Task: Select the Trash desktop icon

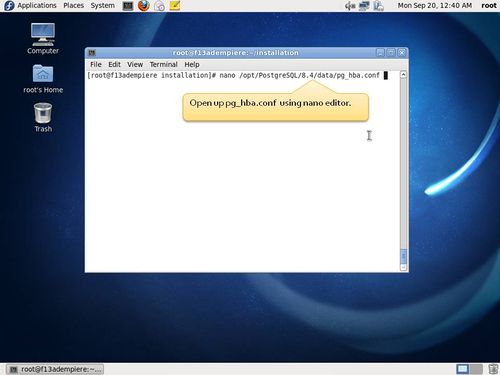Action: pyautogui.click(x=43, y=117)
